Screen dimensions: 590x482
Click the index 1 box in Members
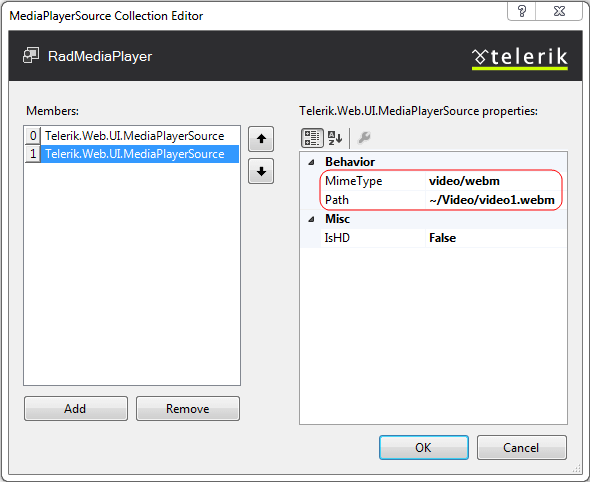[33, 154]
